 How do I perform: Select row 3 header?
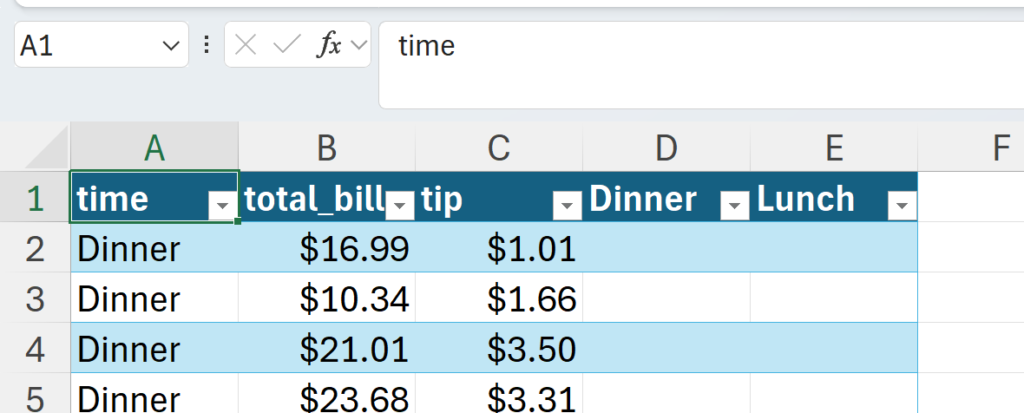click(x=35, y=298)
